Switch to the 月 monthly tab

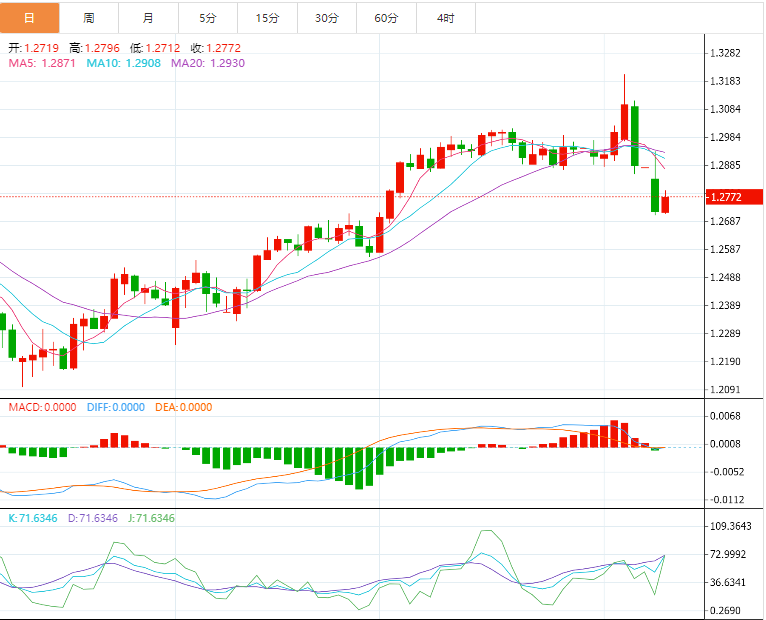click(x=149, y=18)
